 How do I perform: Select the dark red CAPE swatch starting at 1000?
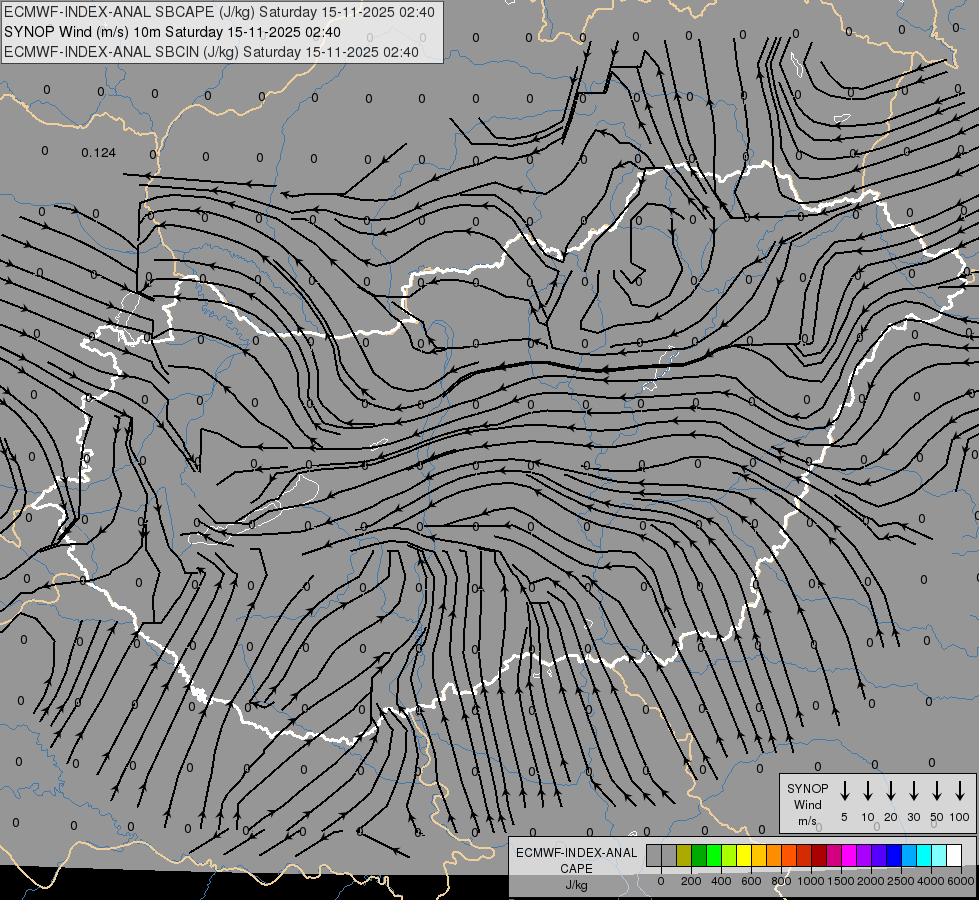coord(819,855)
